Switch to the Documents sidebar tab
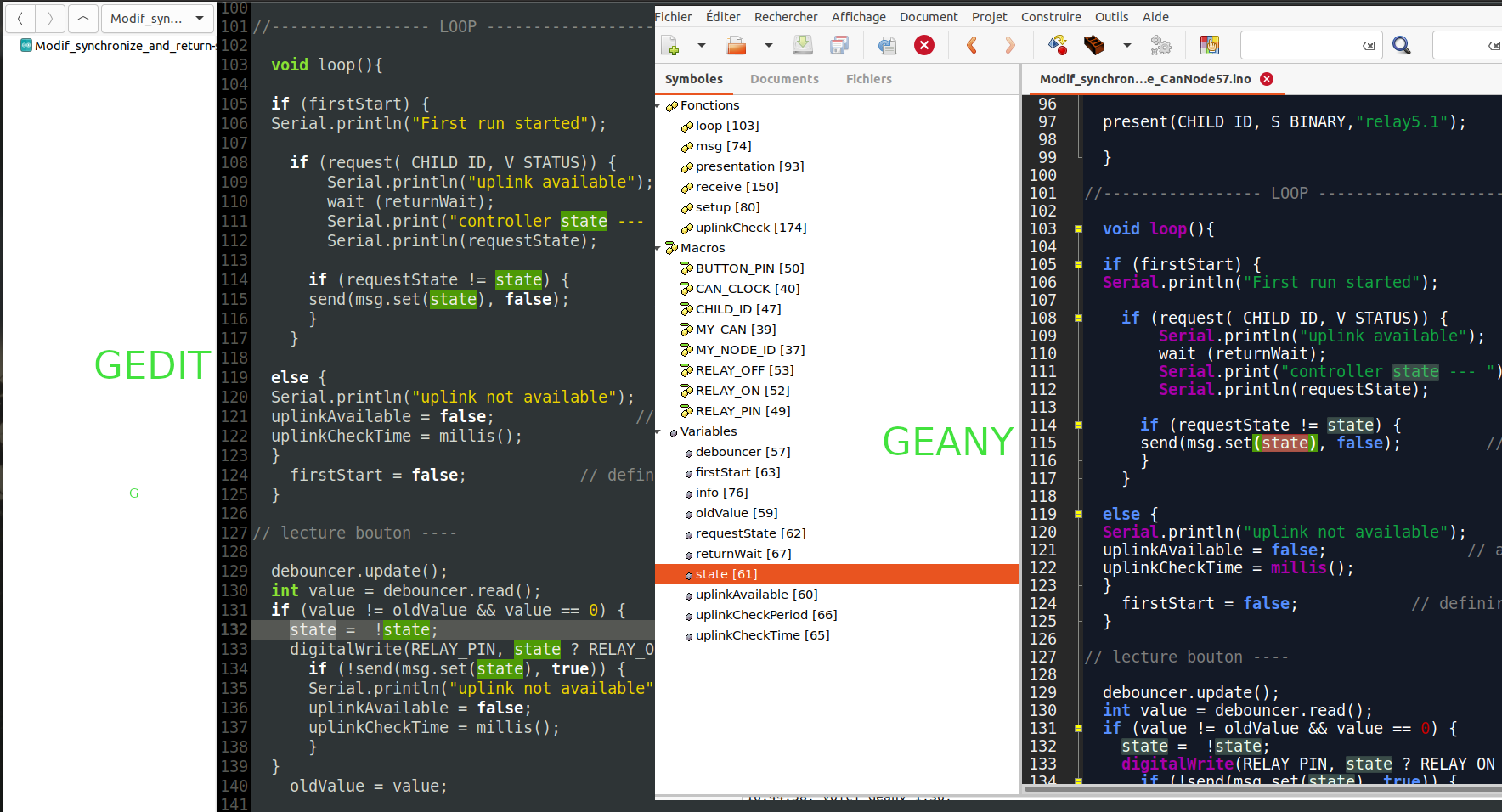Image resolution: width=1502 pixels, height=812 pixels. (x=784, y=79)
